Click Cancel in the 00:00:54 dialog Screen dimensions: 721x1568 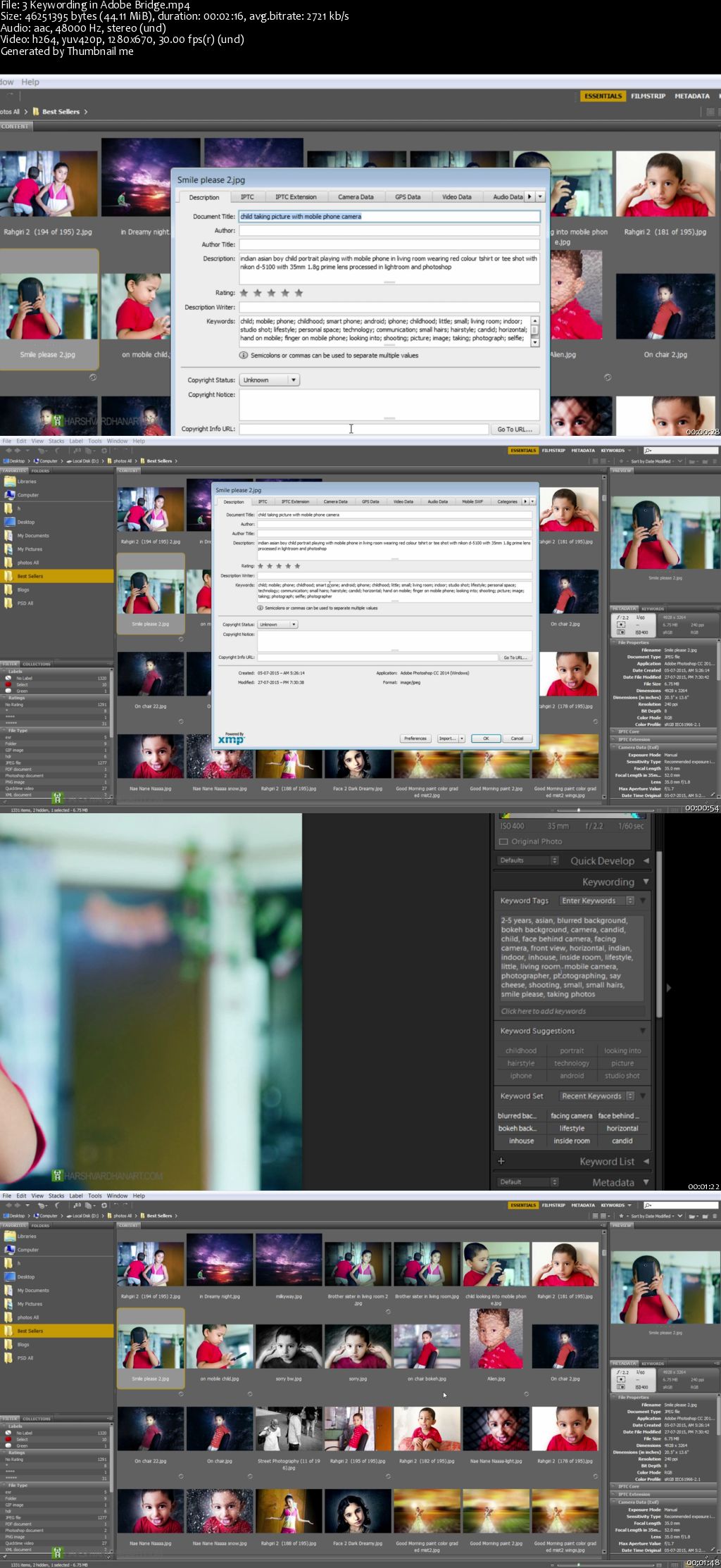tap(517, 739)
